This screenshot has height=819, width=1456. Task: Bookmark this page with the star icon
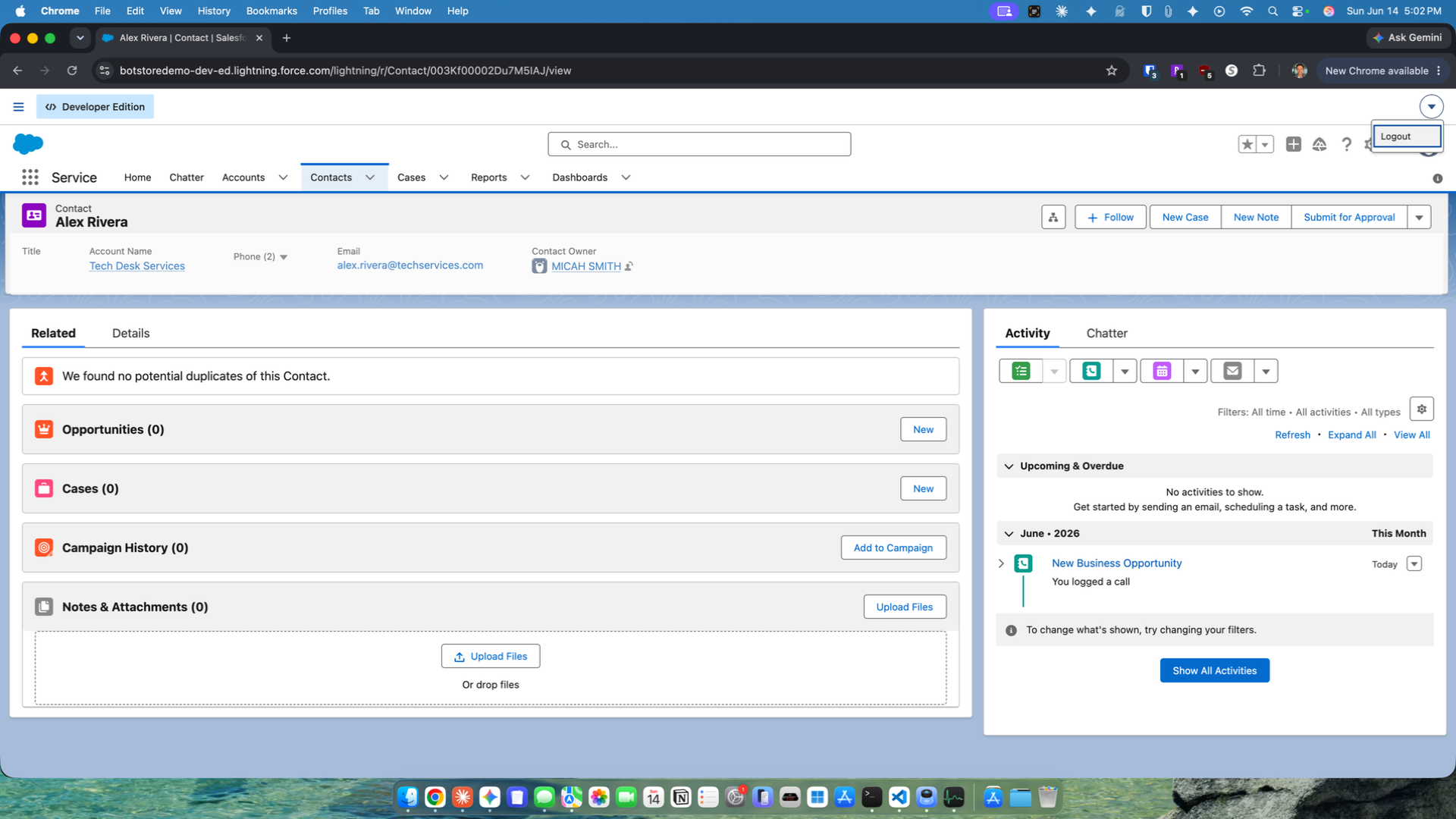[1112, 71]
